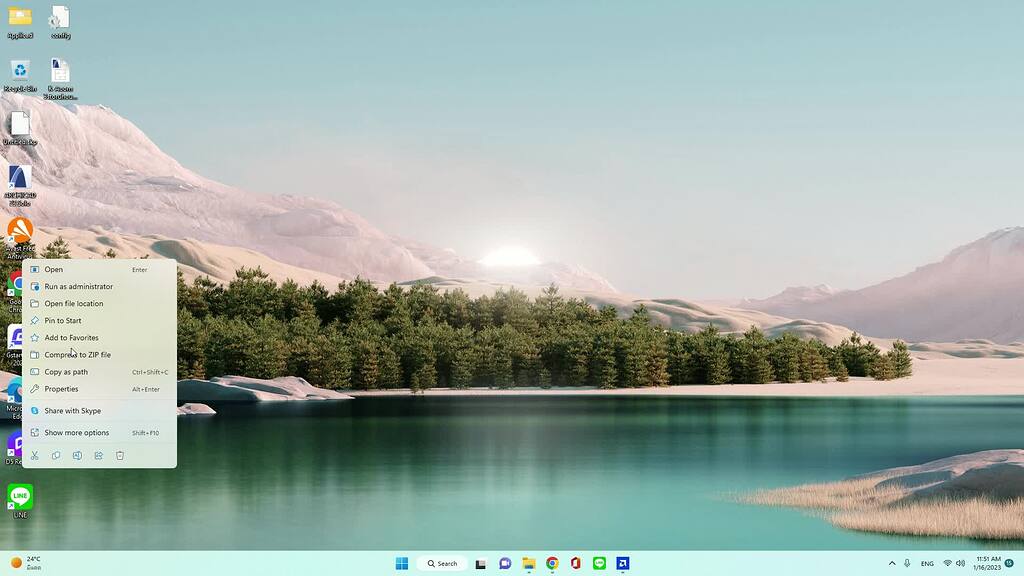
Task: Click the taskbar Search box
Action: point(442,563)
